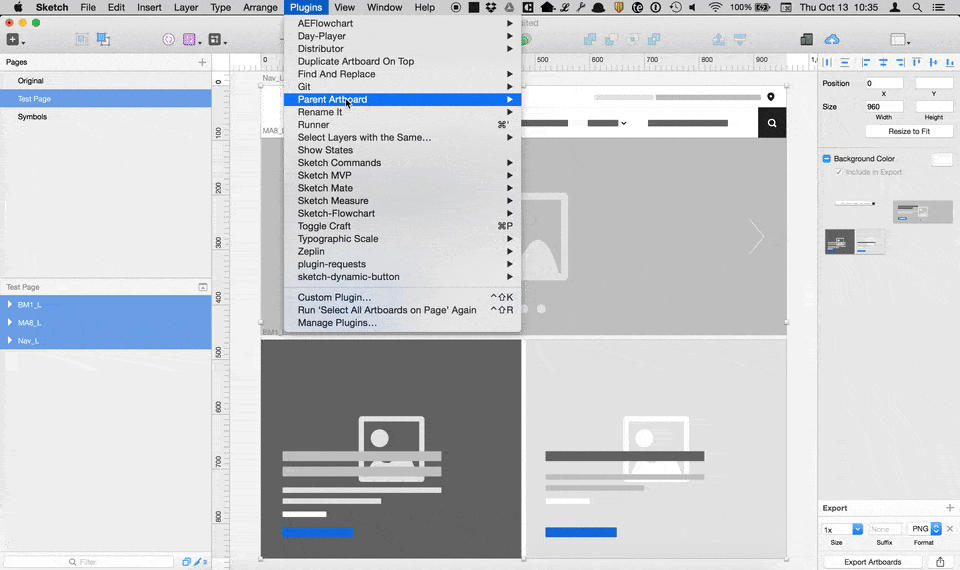Viewport: 960px width, 570px height.
Task: Click the Align Left icon
Action: pyautogui.click(x=866, y=62)
